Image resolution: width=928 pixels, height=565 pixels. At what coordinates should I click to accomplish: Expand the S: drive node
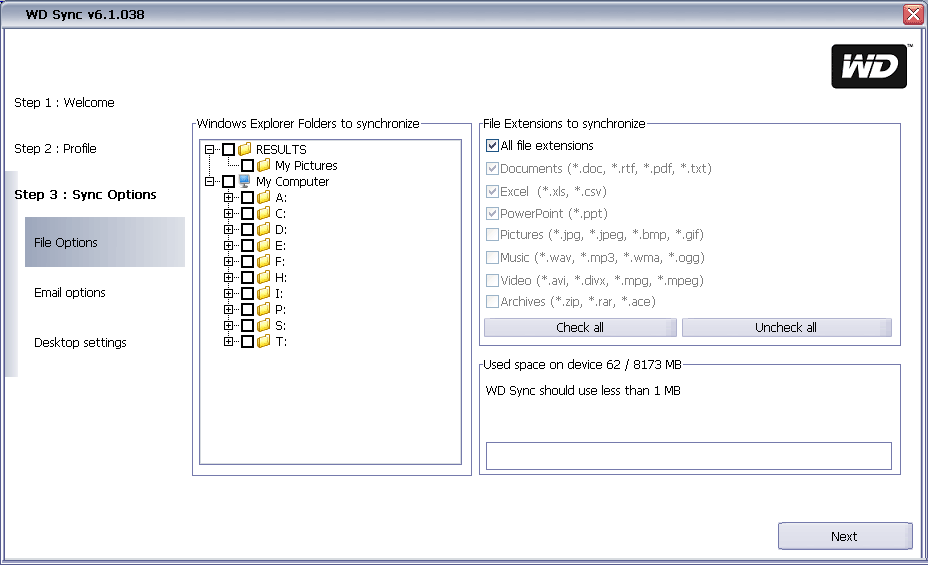228,325
